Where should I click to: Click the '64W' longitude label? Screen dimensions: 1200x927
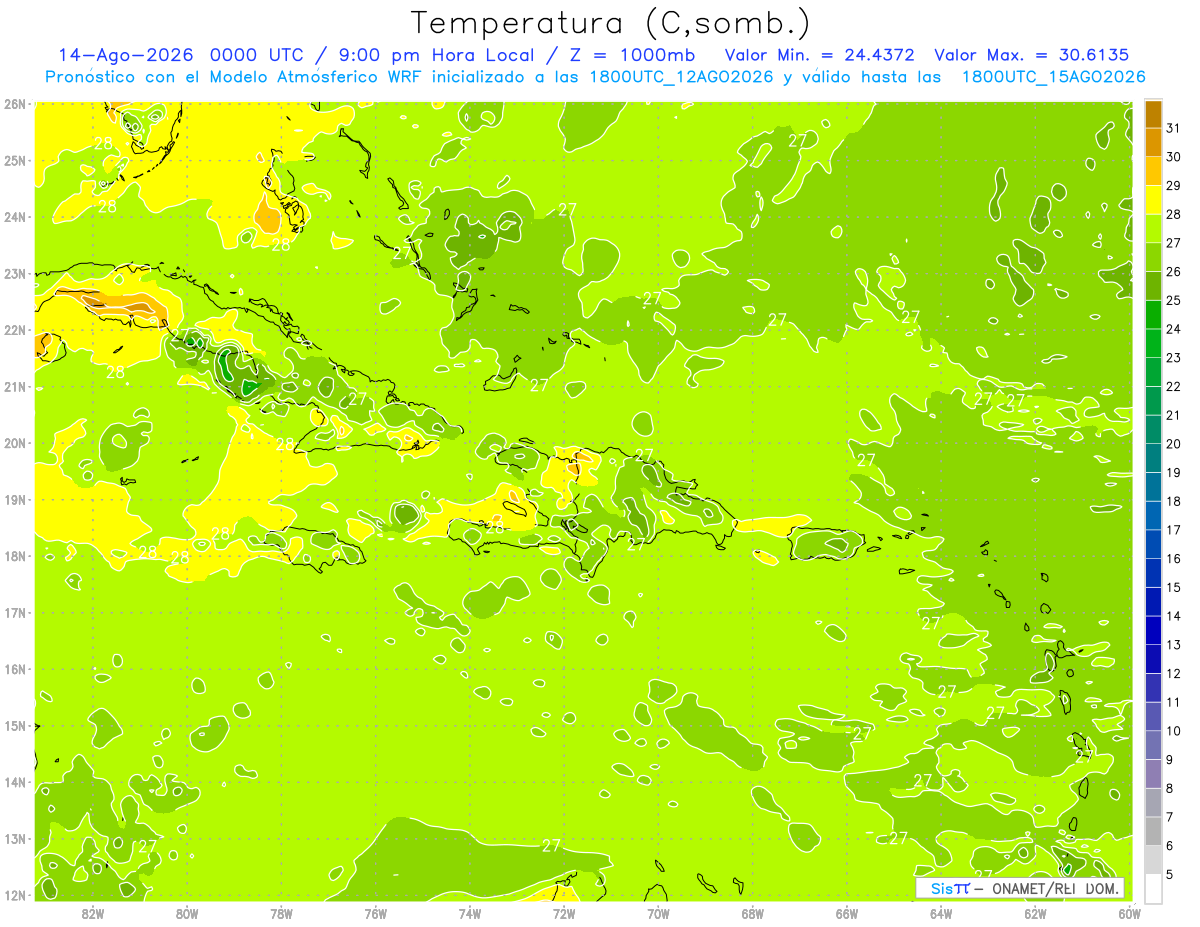point(941,914)
